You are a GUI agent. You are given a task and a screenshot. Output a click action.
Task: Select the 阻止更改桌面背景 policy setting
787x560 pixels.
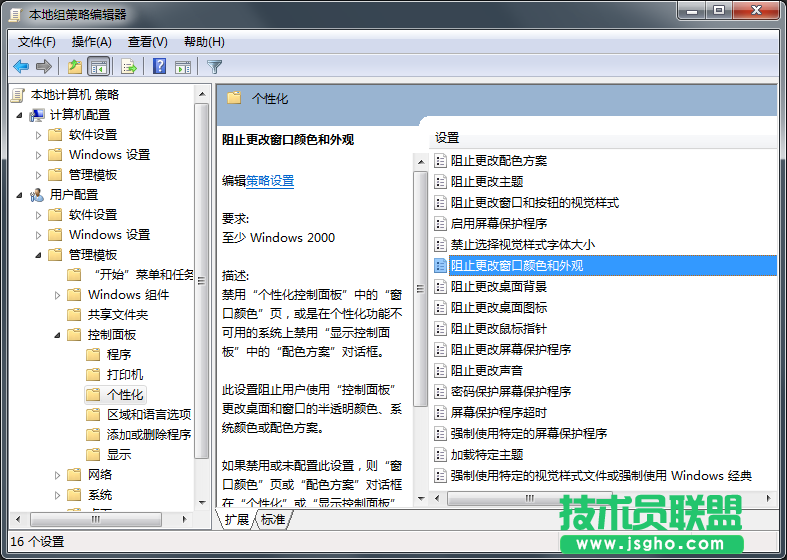tap(500, 287)
